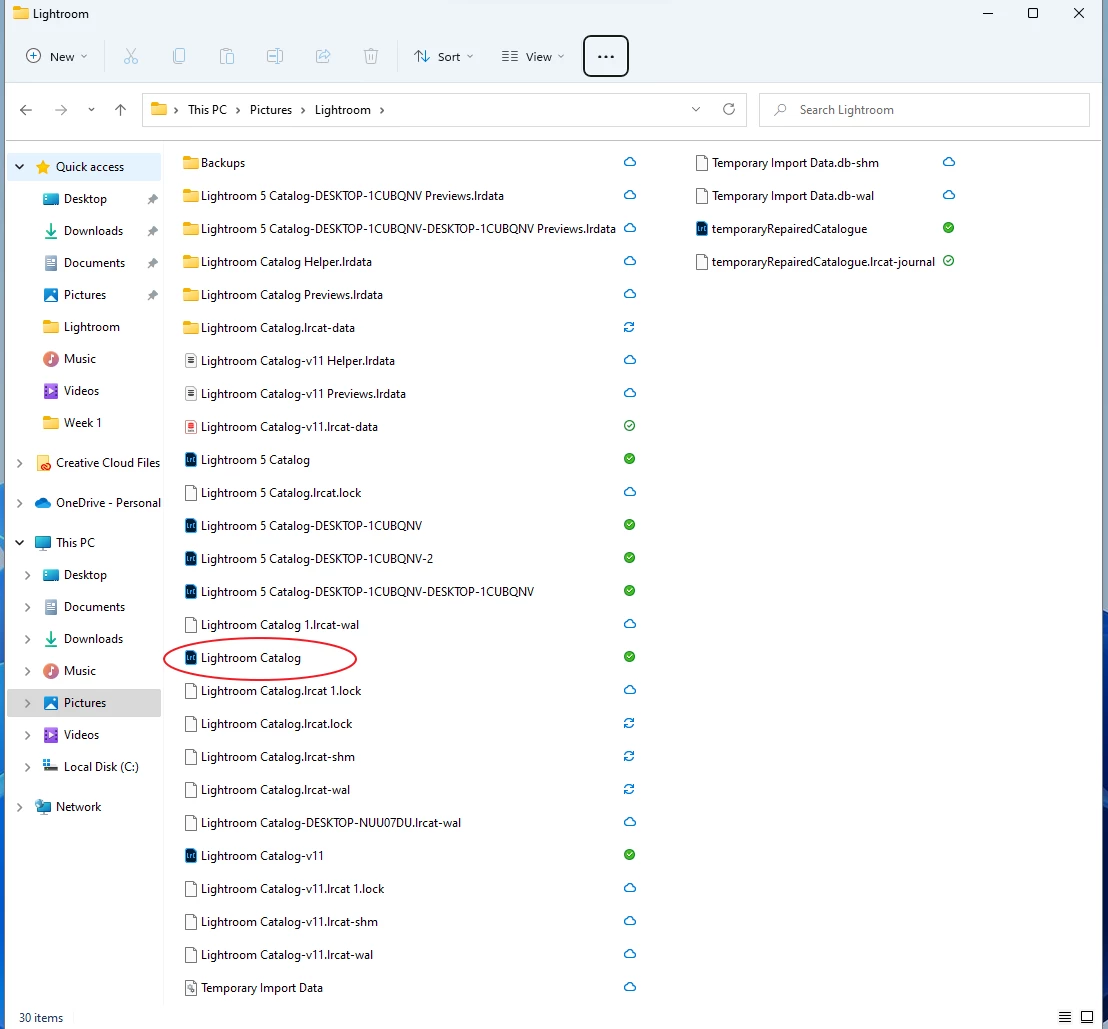Select temporaryRepairedCatalogue.lrcat-journal file
1108x1029 pixels.
tap(823, 262)
